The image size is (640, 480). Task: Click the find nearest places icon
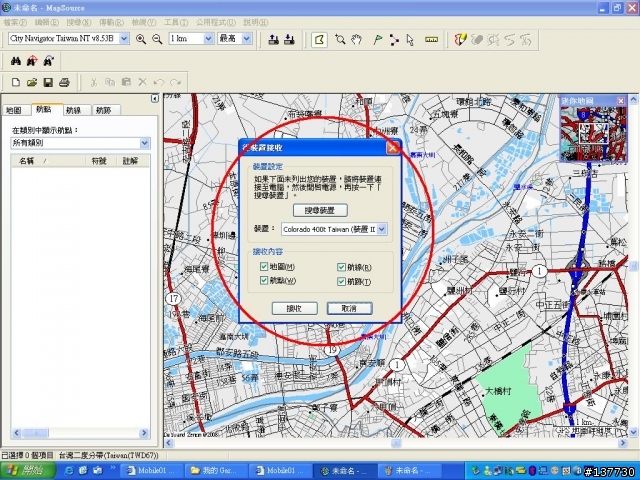point(32,61)
